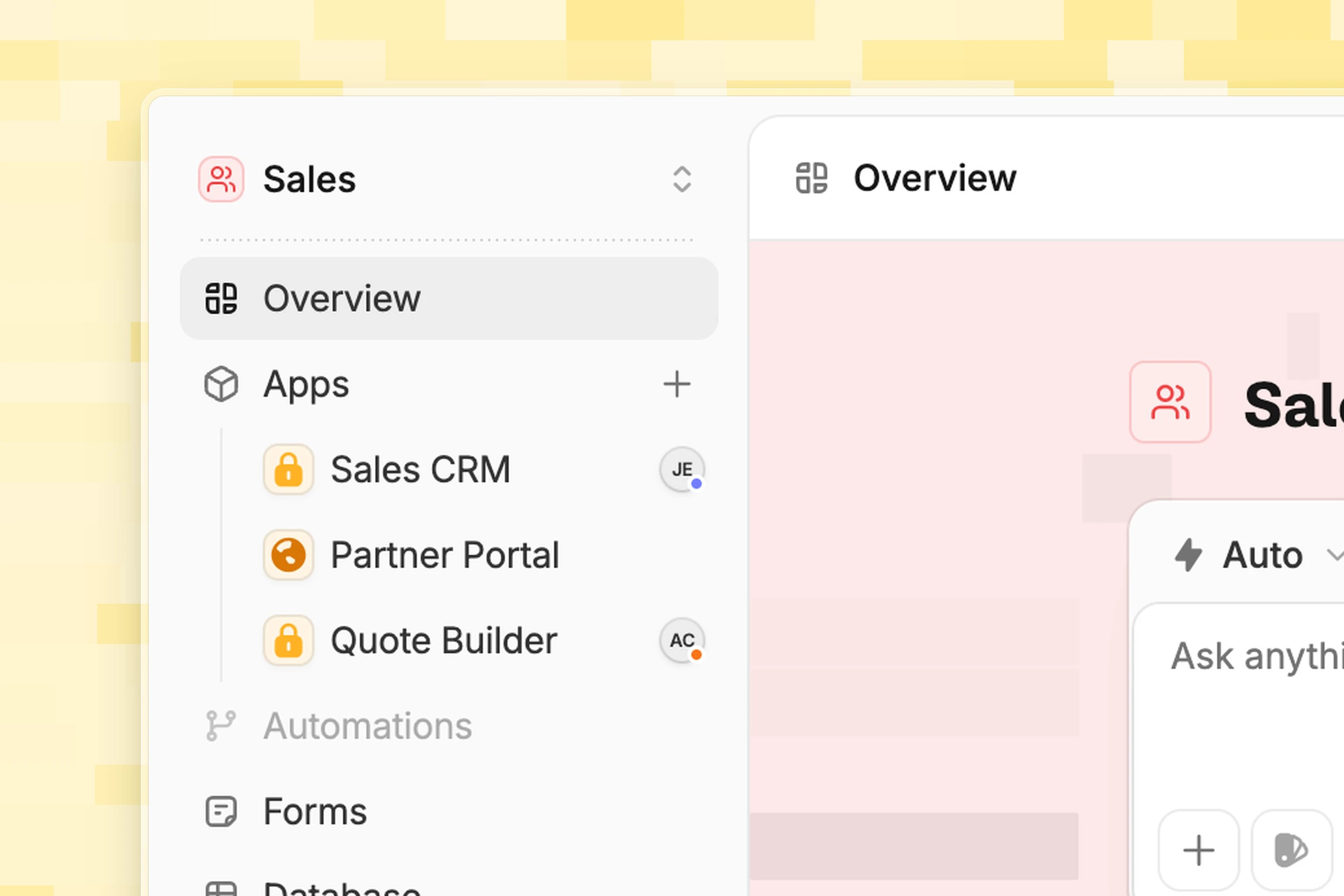1344x896 pixels.
Task: Click the plus button below the prompt box
Action: point(1198,850)
